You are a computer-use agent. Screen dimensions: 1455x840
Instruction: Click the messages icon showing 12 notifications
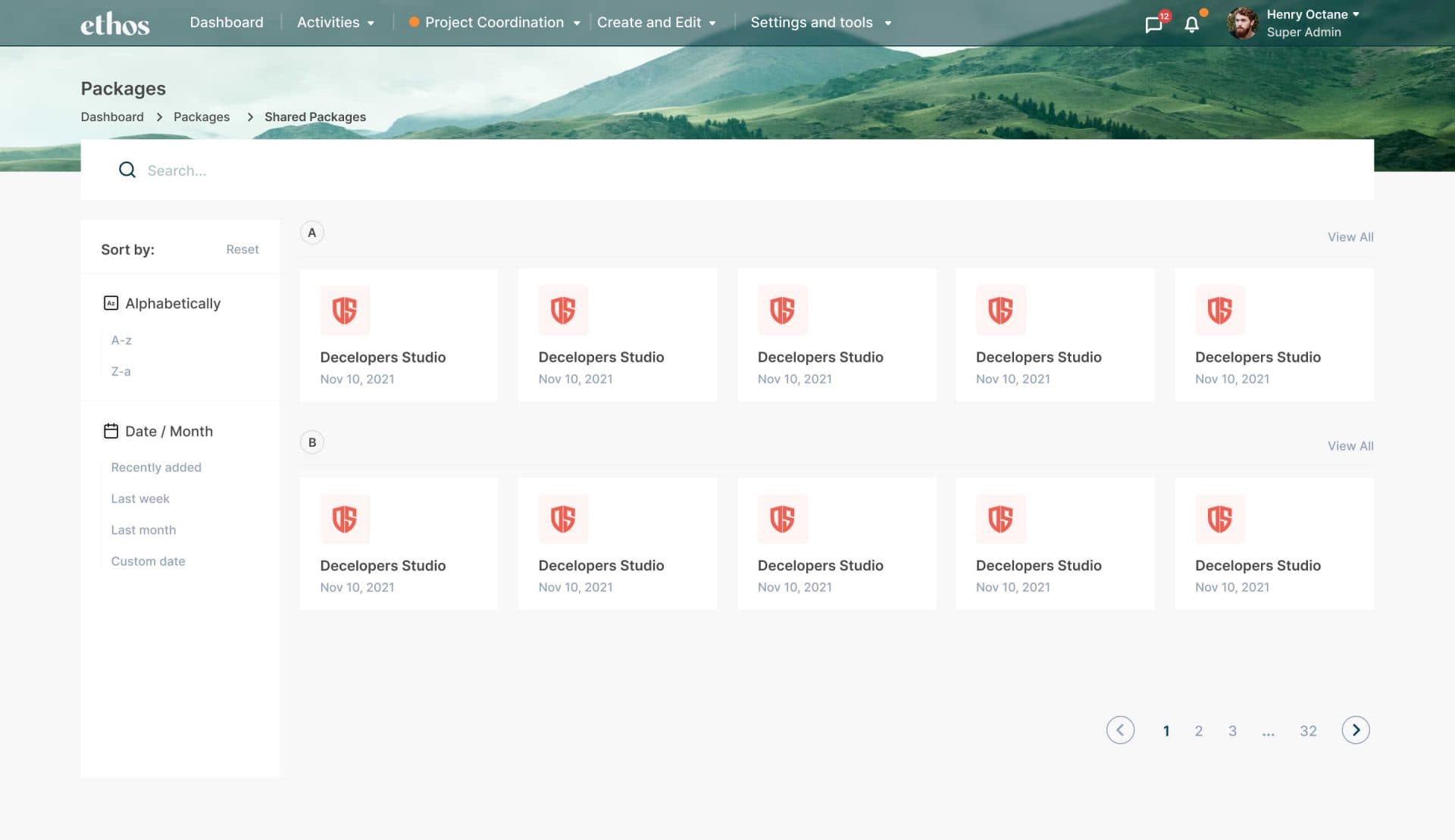pyautogui.click(x=1154, y=23)
